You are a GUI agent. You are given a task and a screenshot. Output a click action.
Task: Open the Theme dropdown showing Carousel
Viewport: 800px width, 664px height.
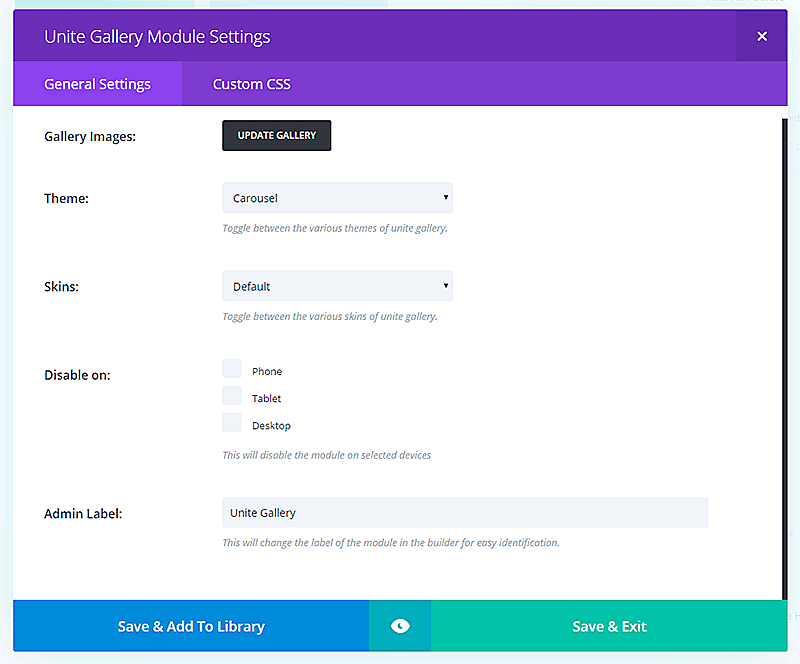pos(337,198)
